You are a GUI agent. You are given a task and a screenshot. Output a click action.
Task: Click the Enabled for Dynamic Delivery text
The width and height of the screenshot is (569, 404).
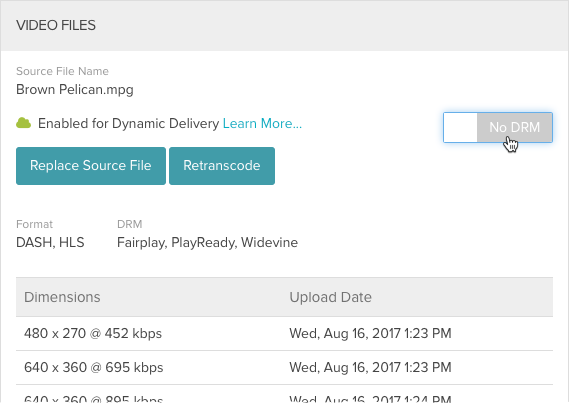click(x=128, y=123)
